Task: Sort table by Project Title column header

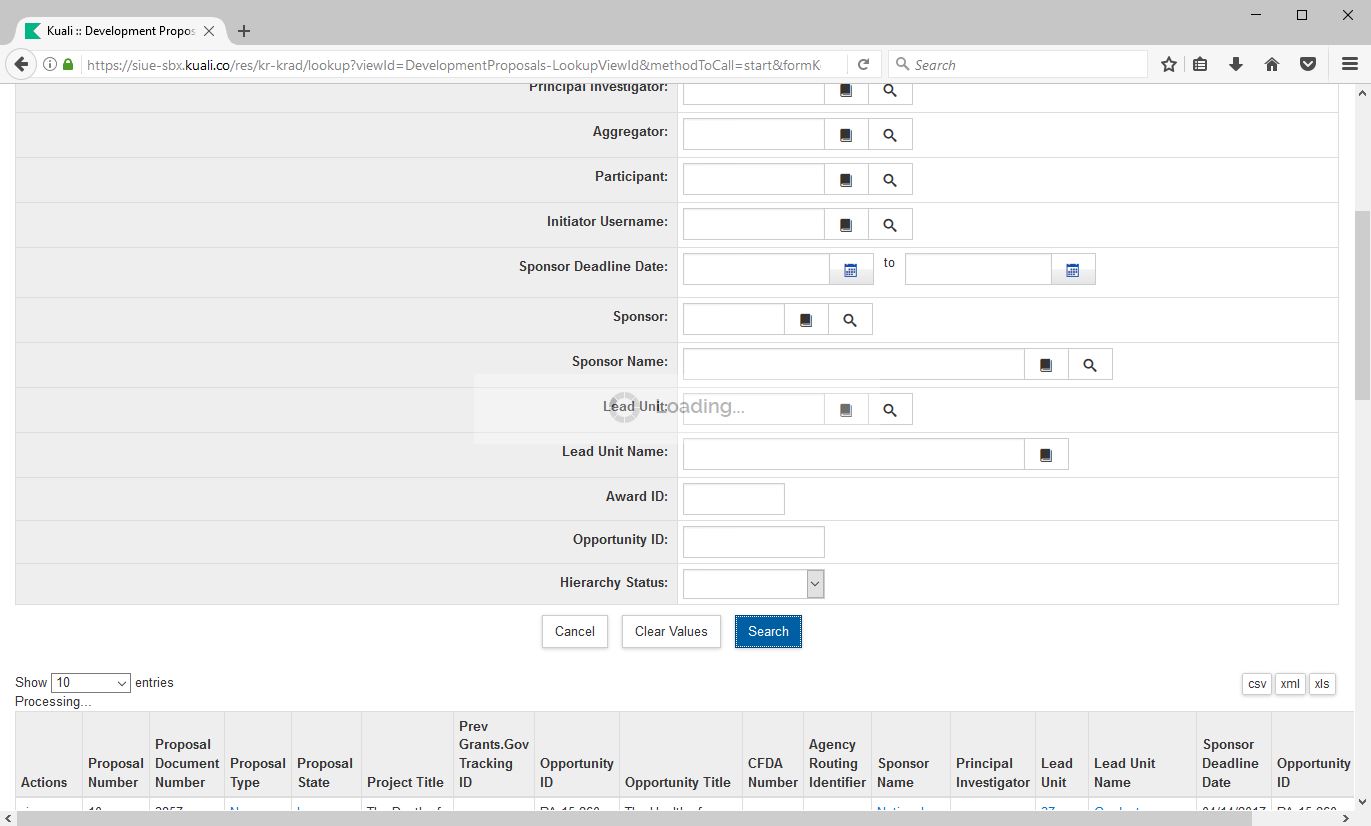Action: [x=405, y=782]
